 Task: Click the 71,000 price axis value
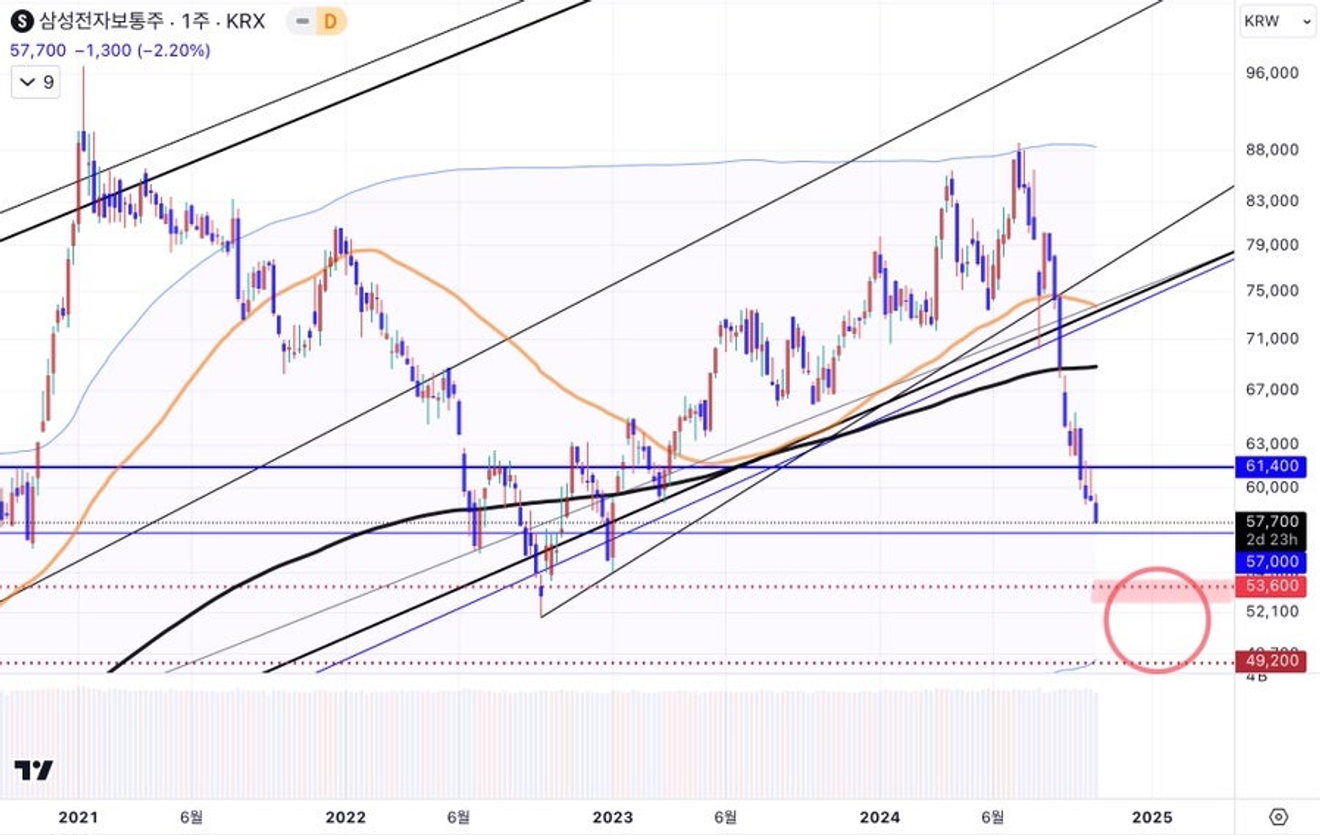coord(1270,339)
